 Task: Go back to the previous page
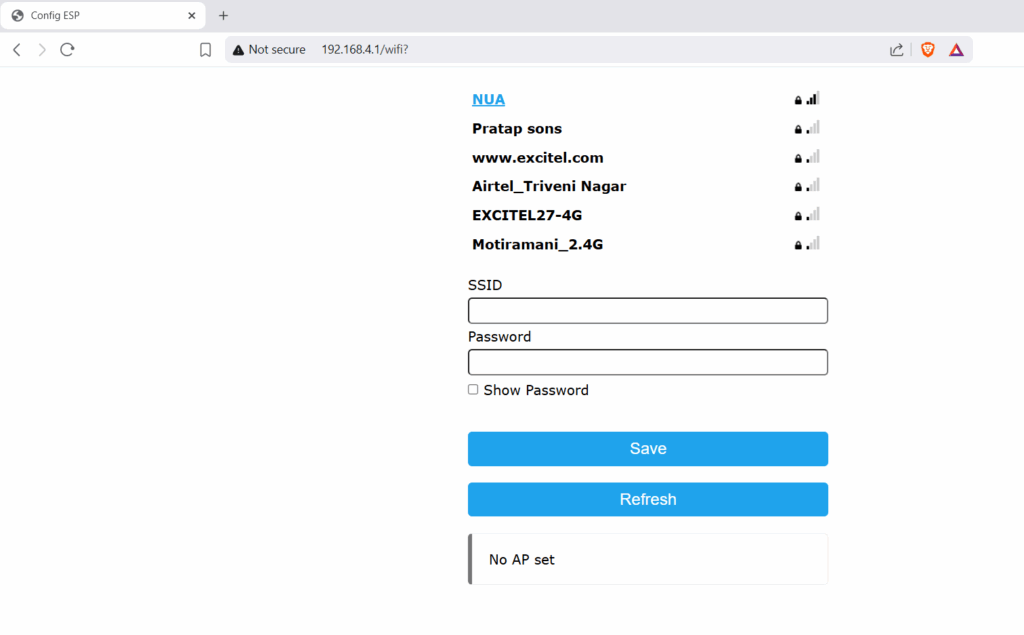17,50
